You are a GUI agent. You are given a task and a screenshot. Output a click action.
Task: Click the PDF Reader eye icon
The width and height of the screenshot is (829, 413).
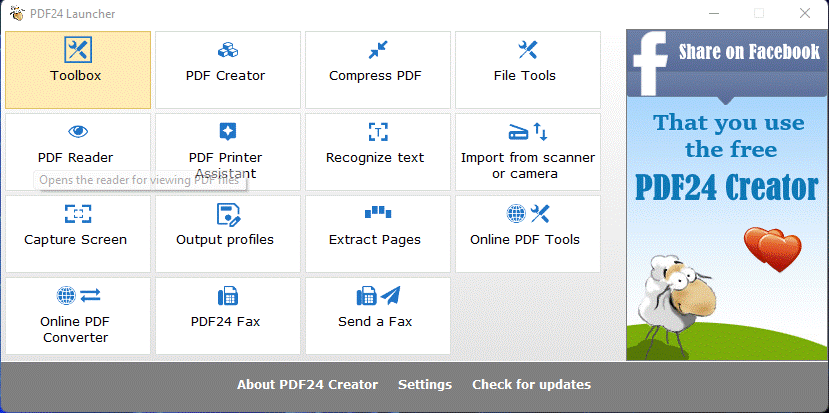78,132
